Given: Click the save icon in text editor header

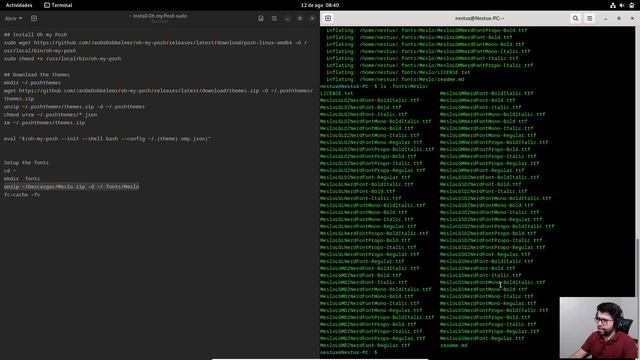Looking at the screenshot, I should 261,18.
